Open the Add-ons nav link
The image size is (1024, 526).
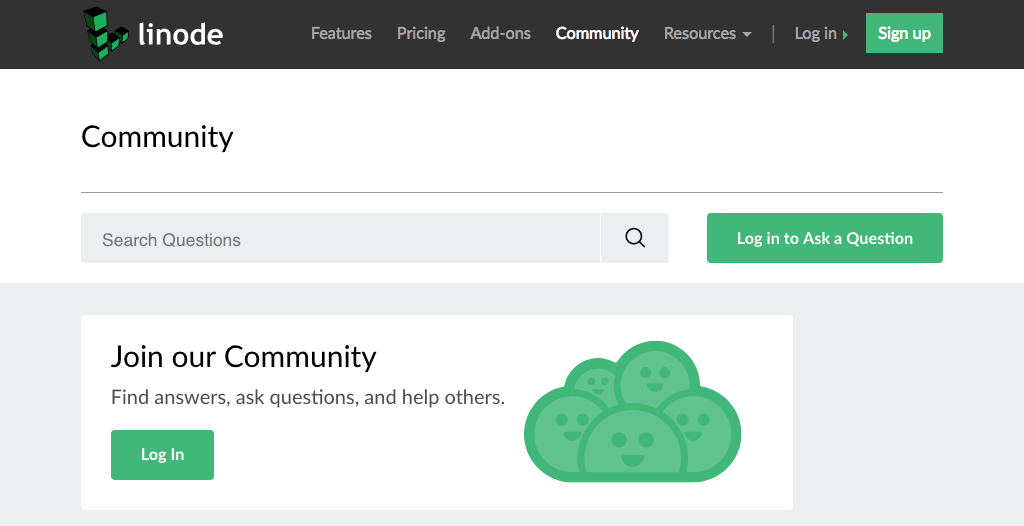click(x=500, y=33)
